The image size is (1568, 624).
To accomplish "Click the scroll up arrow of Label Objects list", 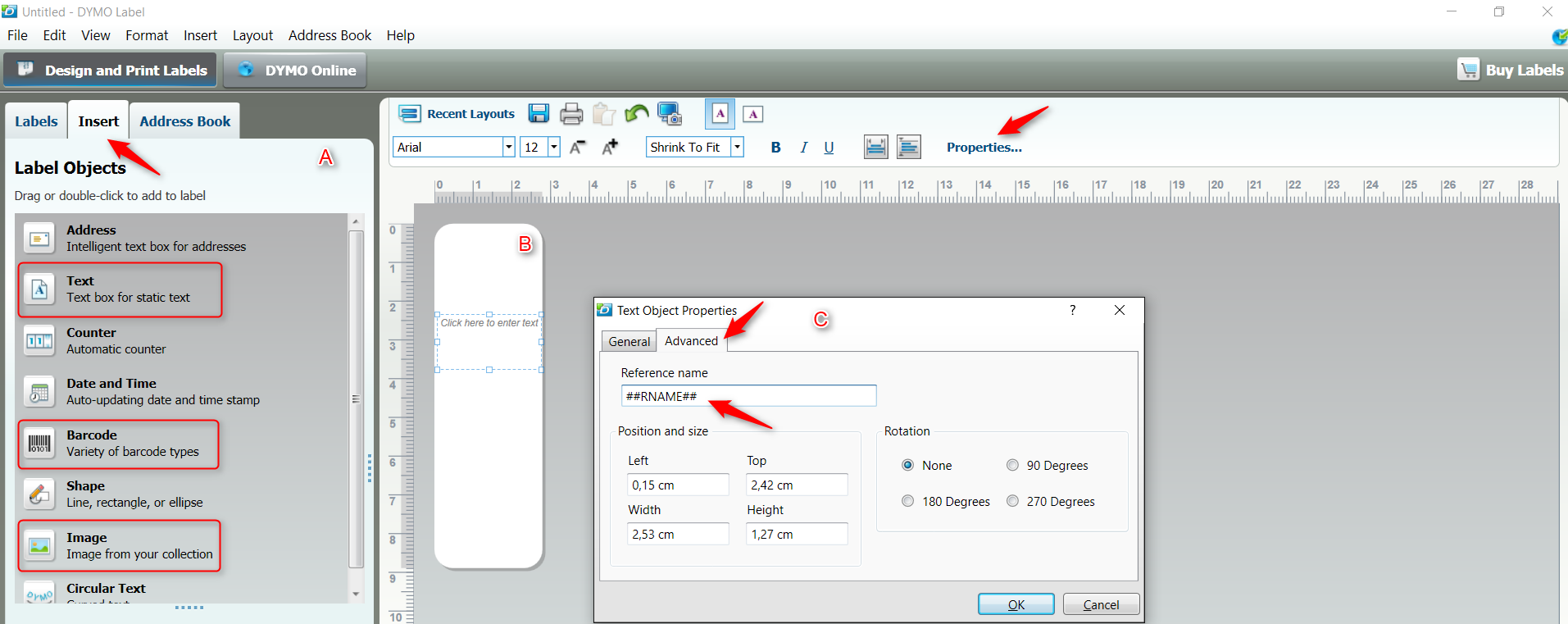I will [x=356, y=221].
